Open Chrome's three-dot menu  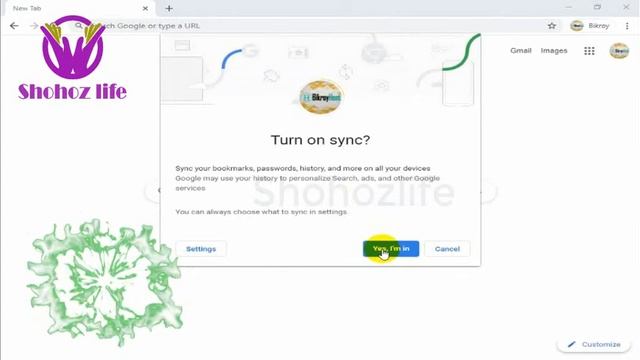pos(627,26)
